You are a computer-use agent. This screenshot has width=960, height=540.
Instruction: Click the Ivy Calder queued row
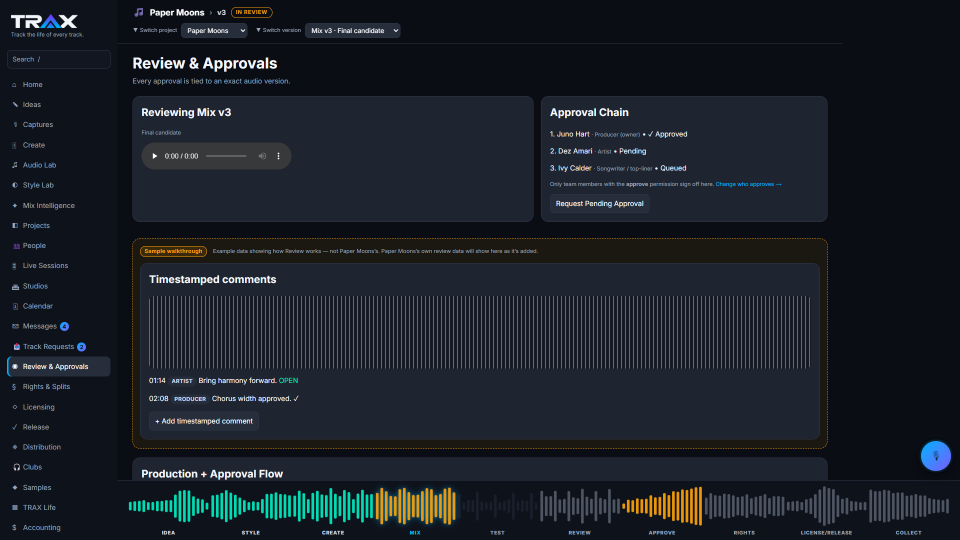tap(618, 168)
